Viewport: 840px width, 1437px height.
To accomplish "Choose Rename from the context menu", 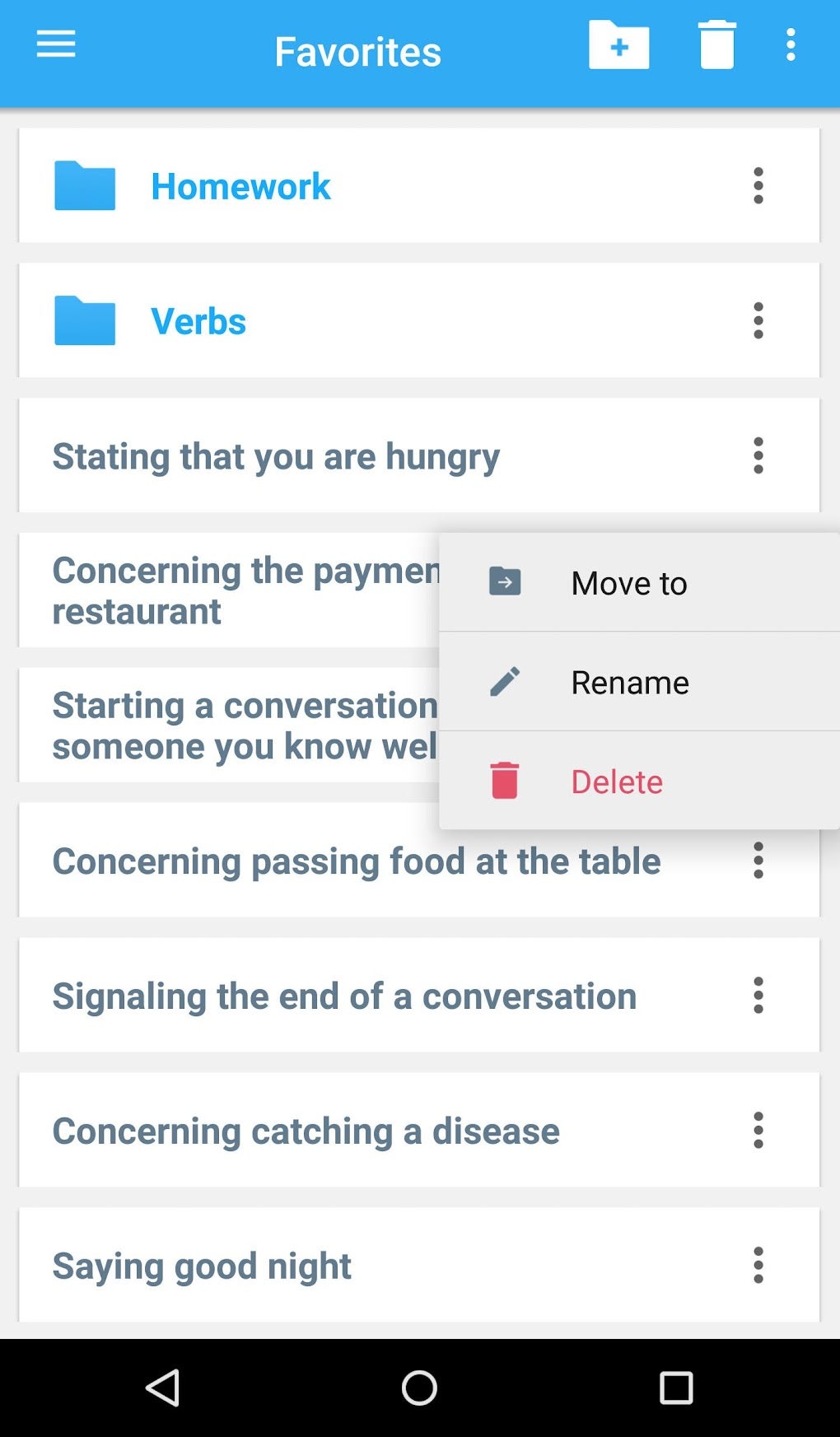I will (x=630, y=683).
